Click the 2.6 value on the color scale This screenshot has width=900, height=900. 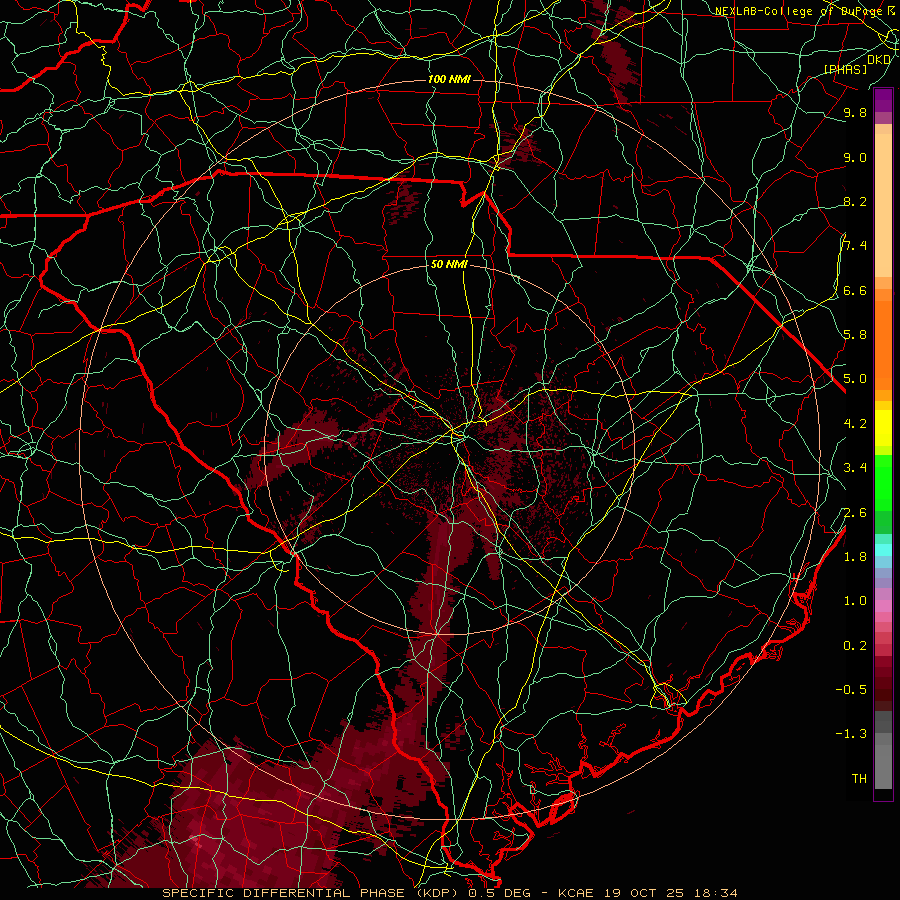click(855, 513)
